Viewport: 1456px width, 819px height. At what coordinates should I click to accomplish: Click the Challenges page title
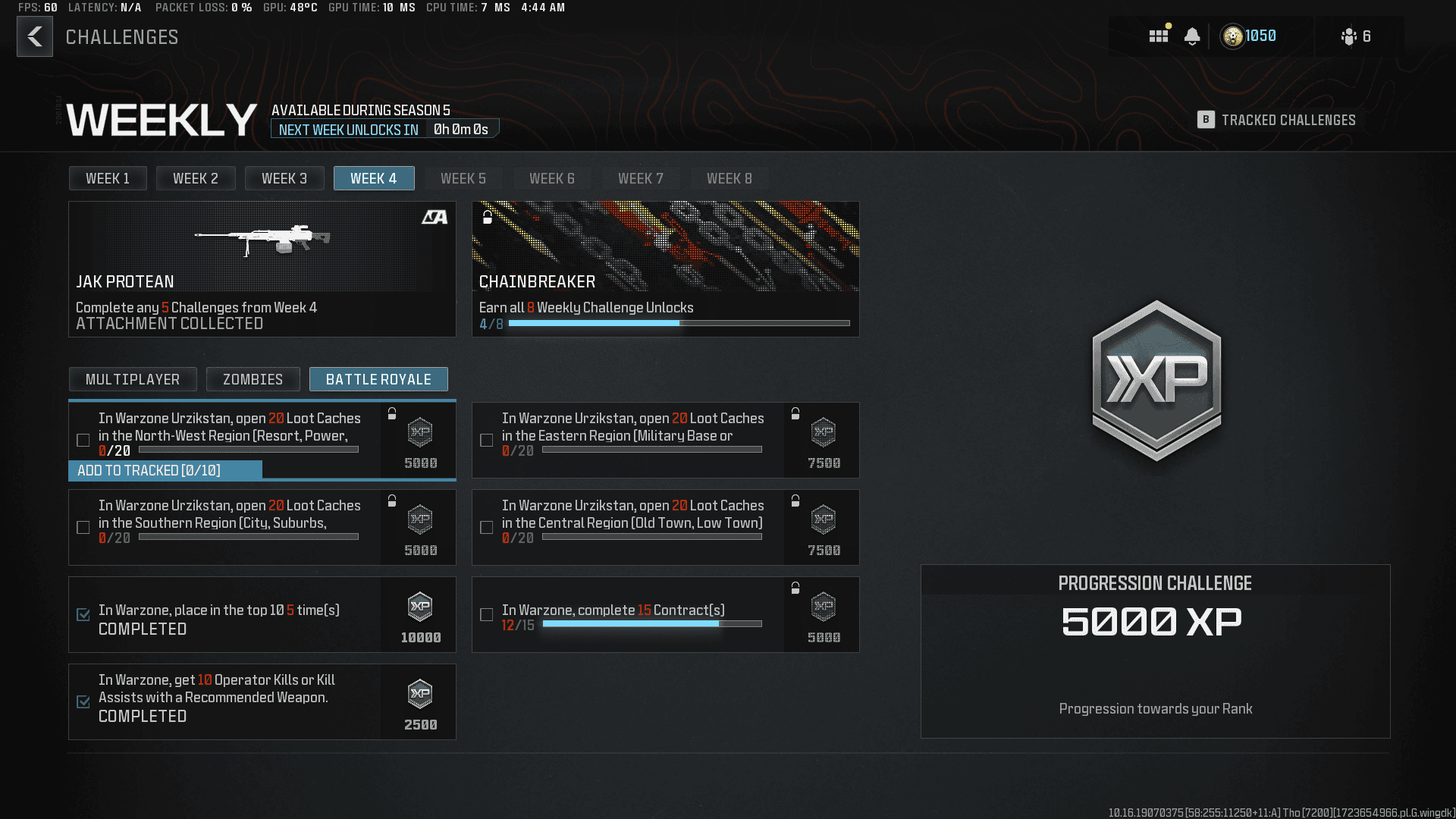coord(122,37)
